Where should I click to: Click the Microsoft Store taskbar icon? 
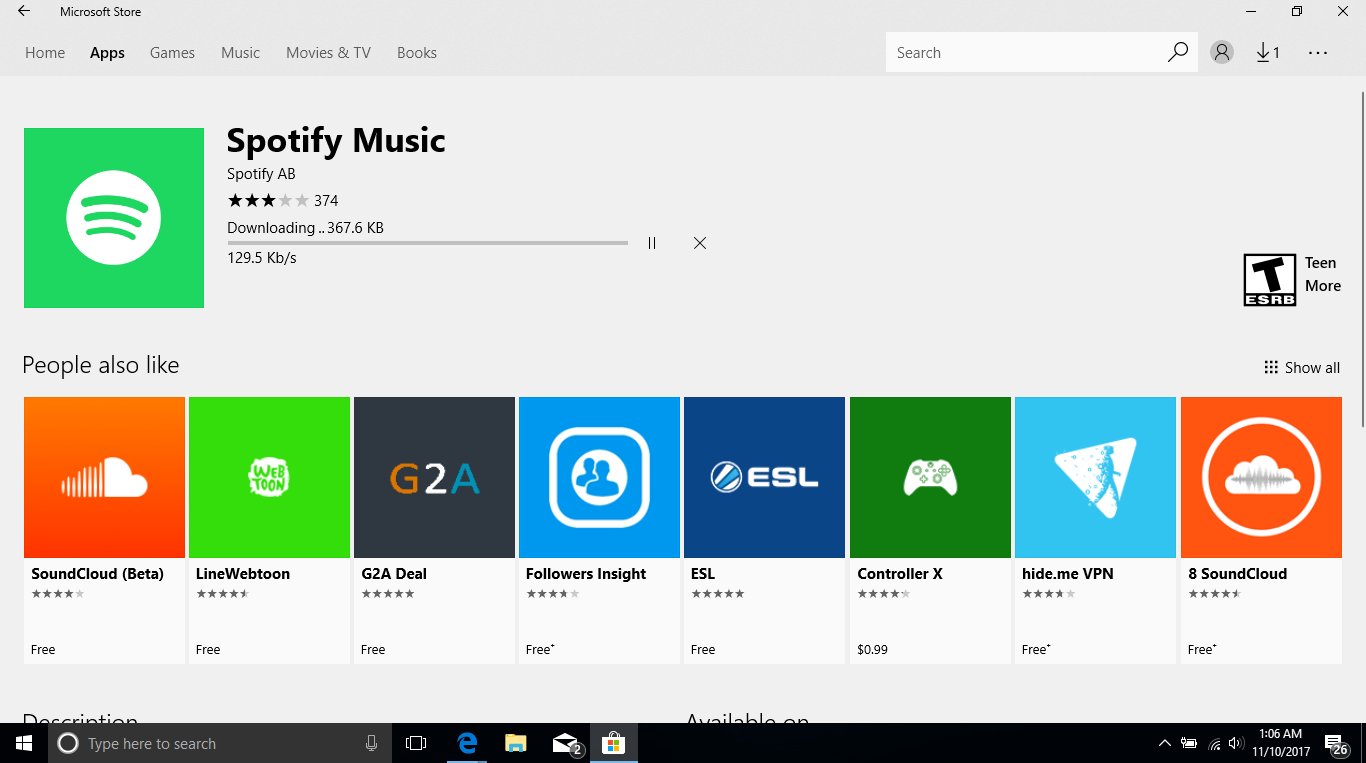point(613,743)
